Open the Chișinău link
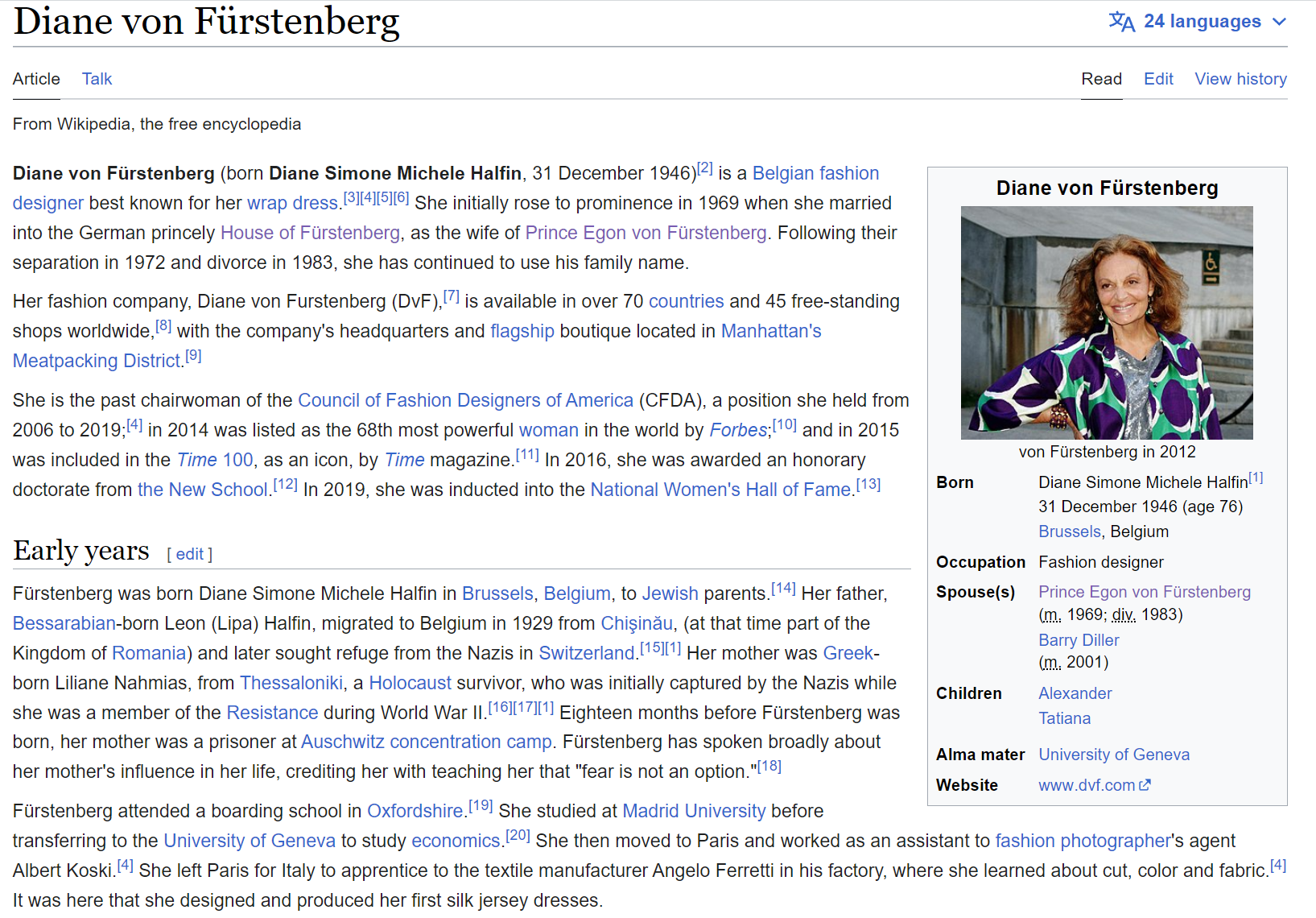1316x918 pixels. coord(637,623)
